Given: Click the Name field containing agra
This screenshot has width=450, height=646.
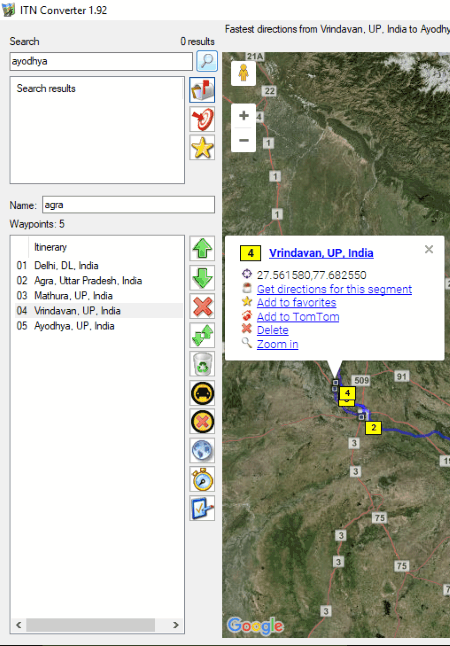Looking at the screenshot, I should tap(128, 205).
